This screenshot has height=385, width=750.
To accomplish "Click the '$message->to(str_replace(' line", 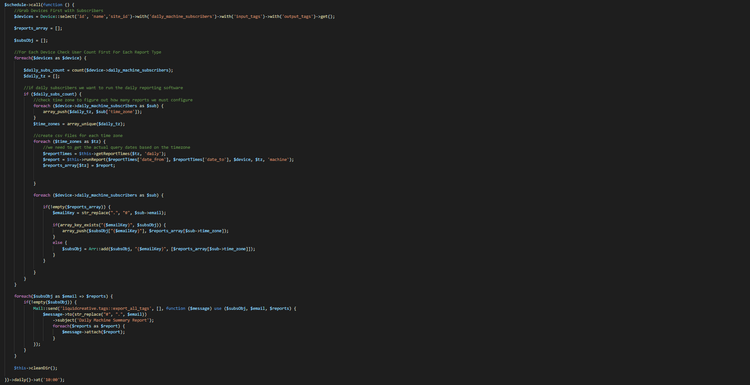I will pos(95,314).
